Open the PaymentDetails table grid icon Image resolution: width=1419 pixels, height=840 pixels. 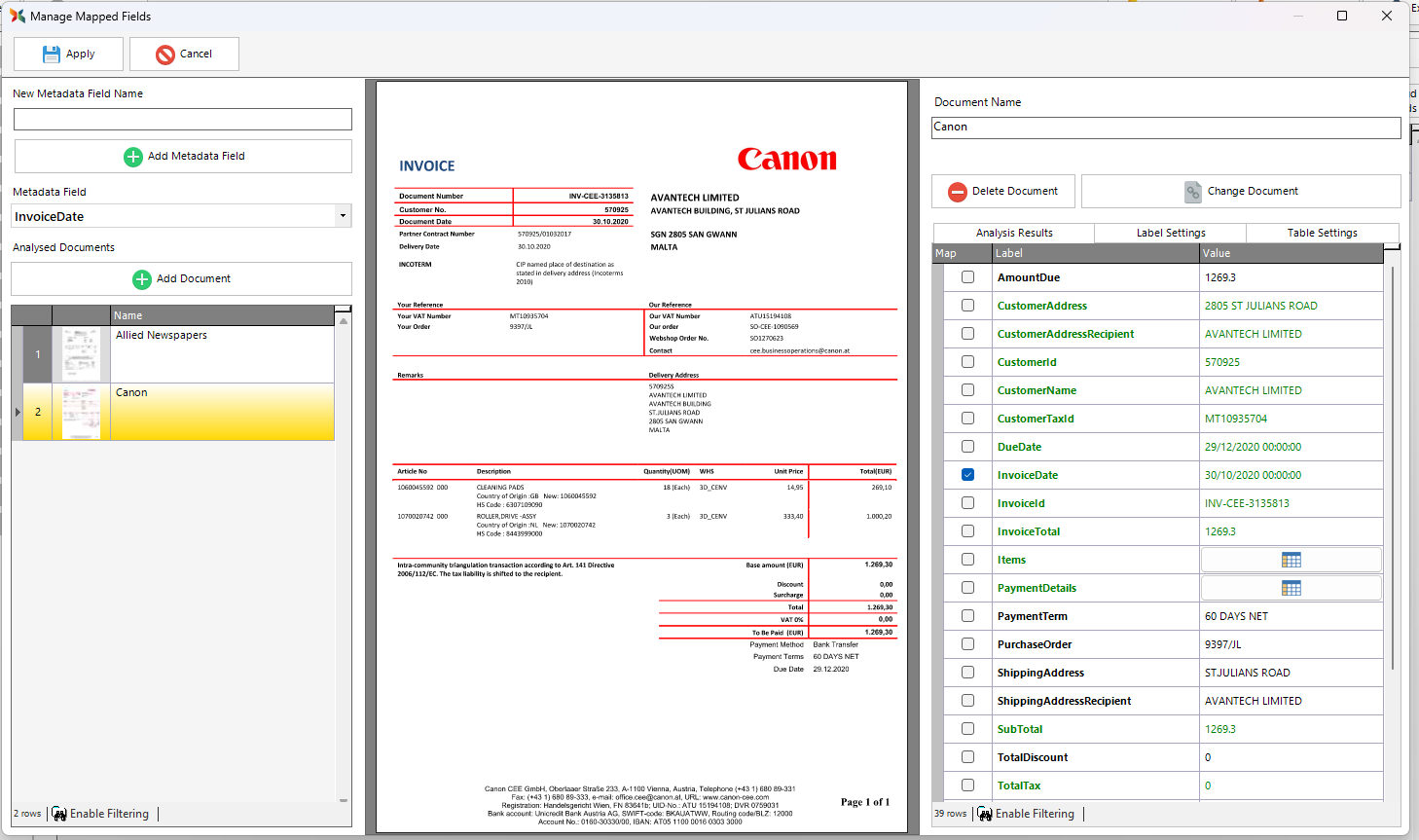[1291, 588]
